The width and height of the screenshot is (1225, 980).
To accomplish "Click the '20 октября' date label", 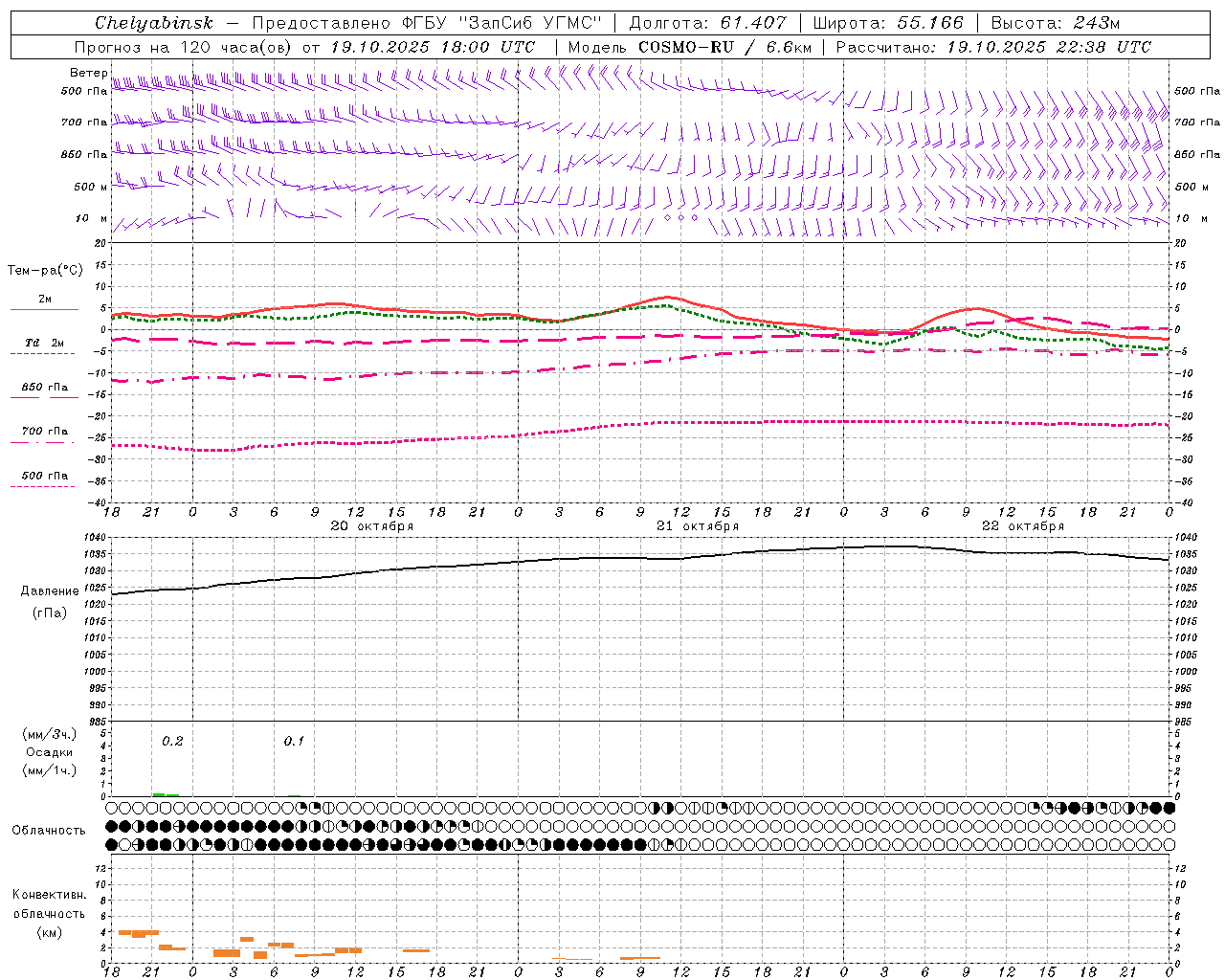I will (371, 526).
